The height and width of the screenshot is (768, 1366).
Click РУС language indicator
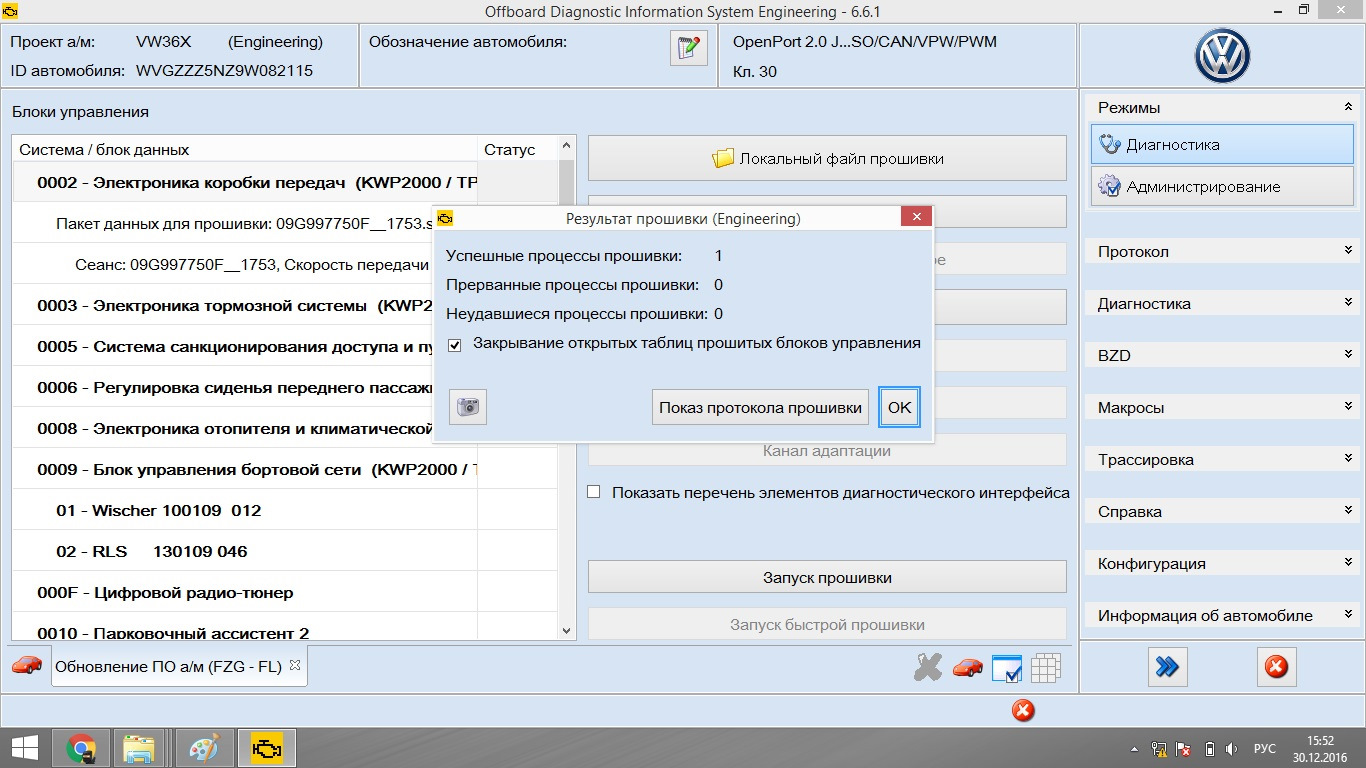point(1265,748)
